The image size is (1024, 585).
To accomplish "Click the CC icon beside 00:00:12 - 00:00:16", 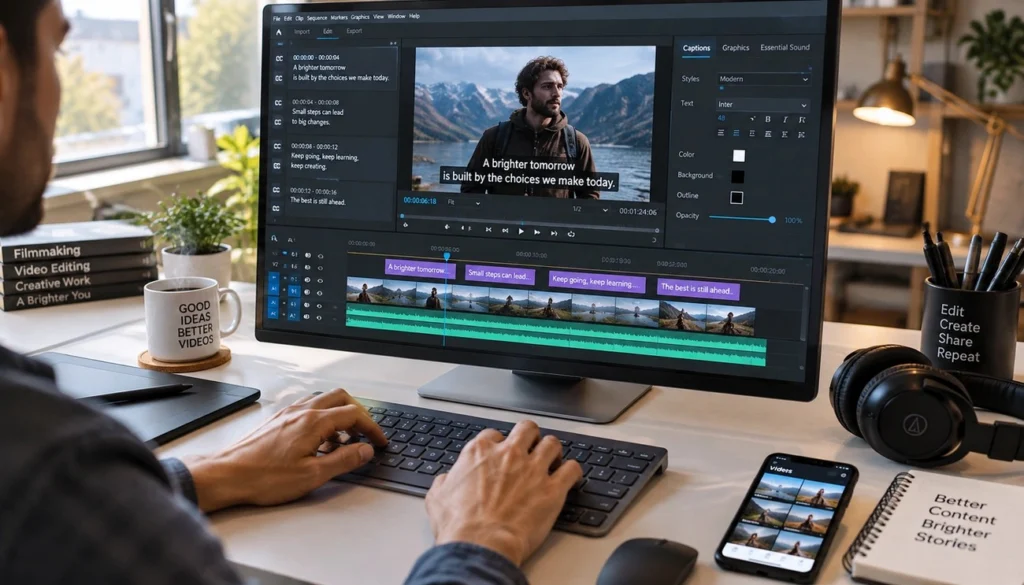I will [276, 190].
